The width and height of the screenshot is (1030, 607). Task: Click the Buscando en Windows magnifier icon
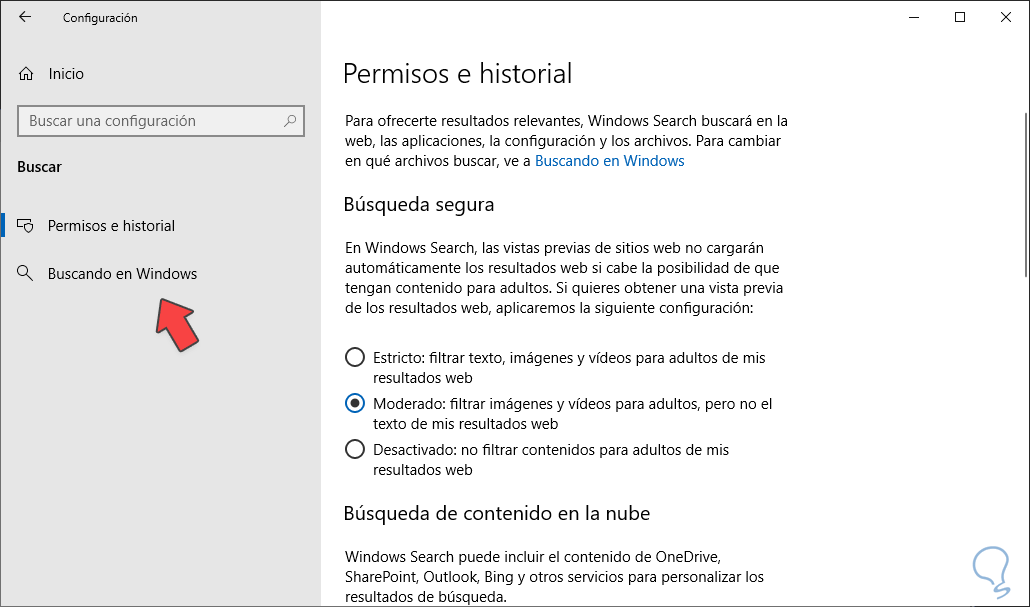click(x=27, y=274)
